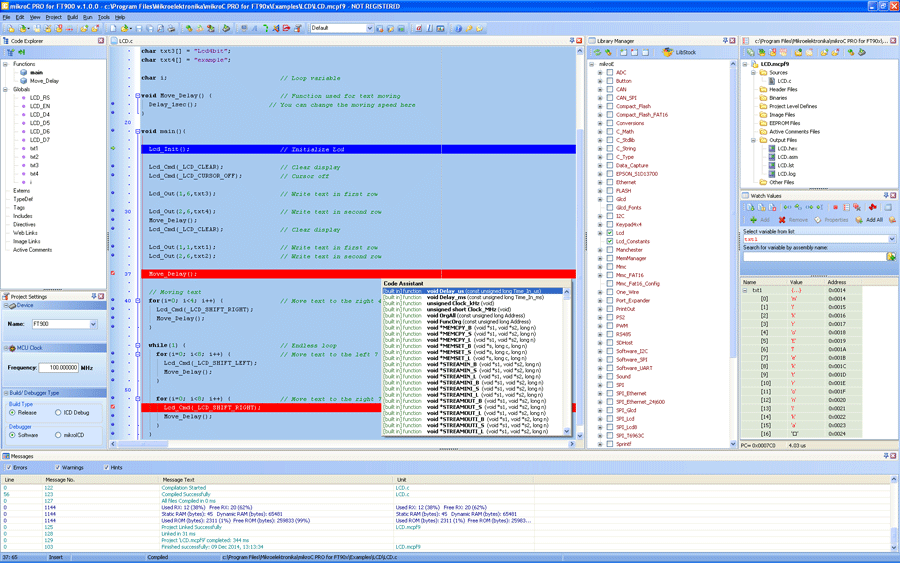The width and height of the screenshot is (900, 563).
Task: Open the Default layout combo box in toolbar
Action: pyautogui.click(x=370, y=28)
